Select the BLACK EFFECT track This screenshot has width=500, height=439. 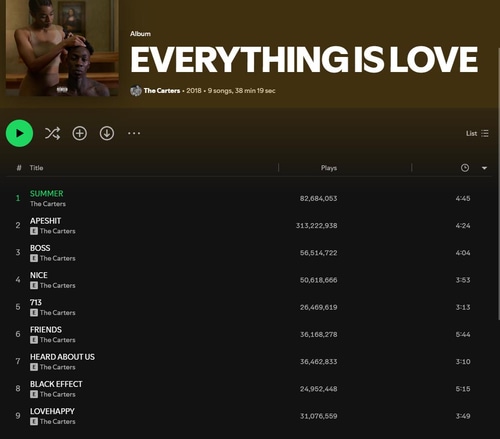click(x=56, y=384)
